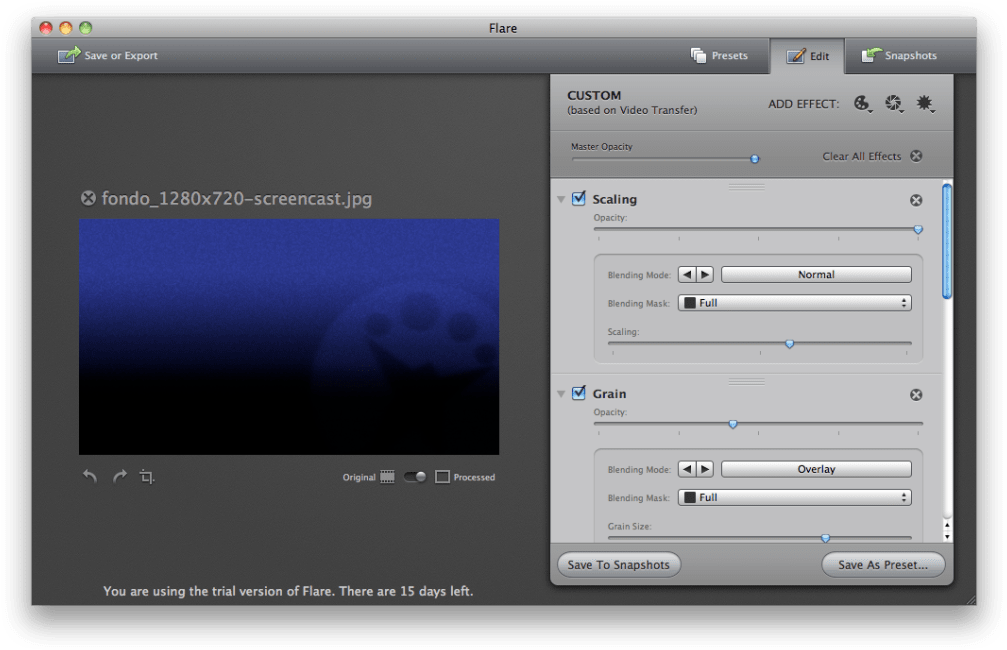This screenshot has height=650, width=1007.
Task: Switch to the Presets tab
Action: point(721,56)
